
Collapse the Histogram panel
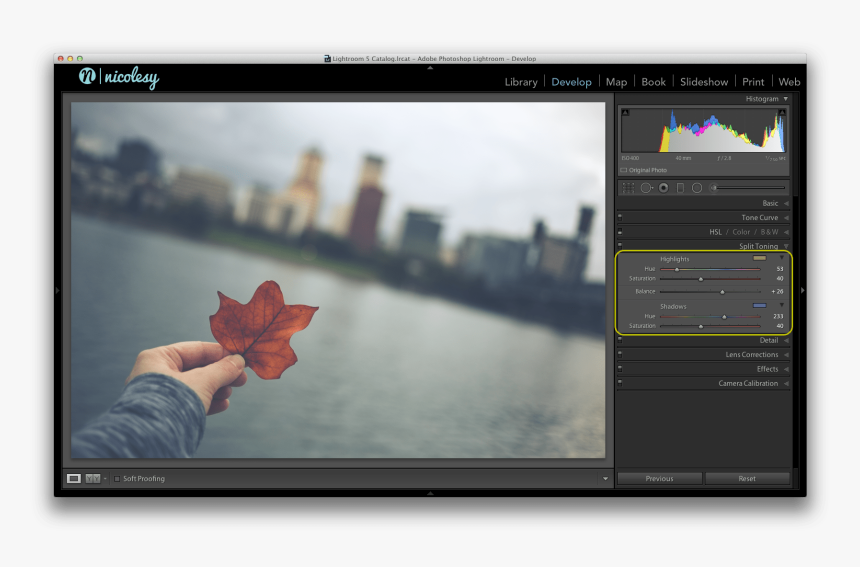click(x=786, y=99)
